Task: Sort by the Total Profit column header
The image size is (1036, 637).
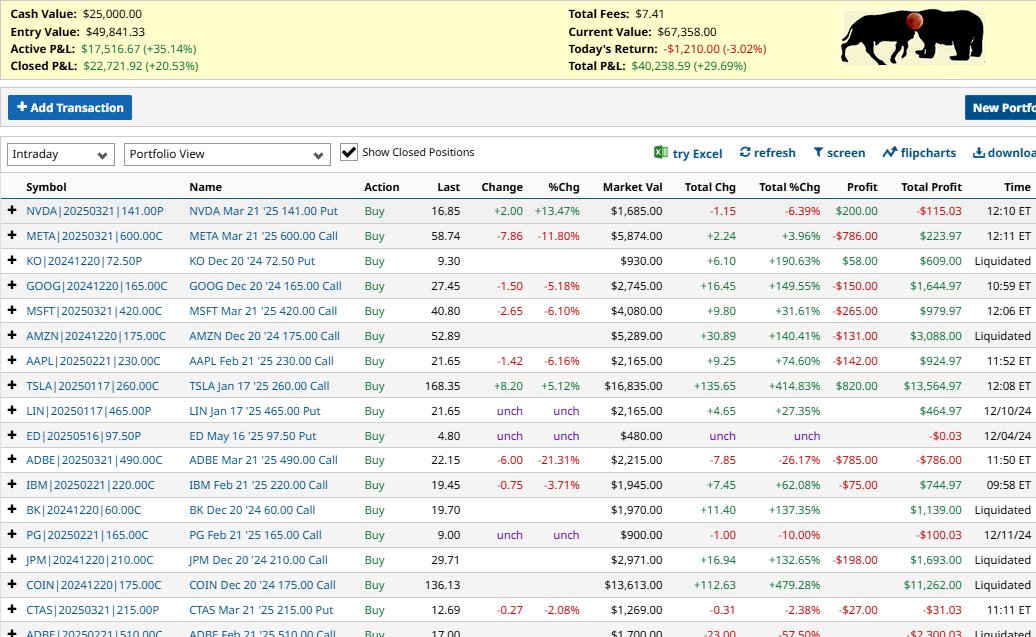Action: [x=931, y=187]
